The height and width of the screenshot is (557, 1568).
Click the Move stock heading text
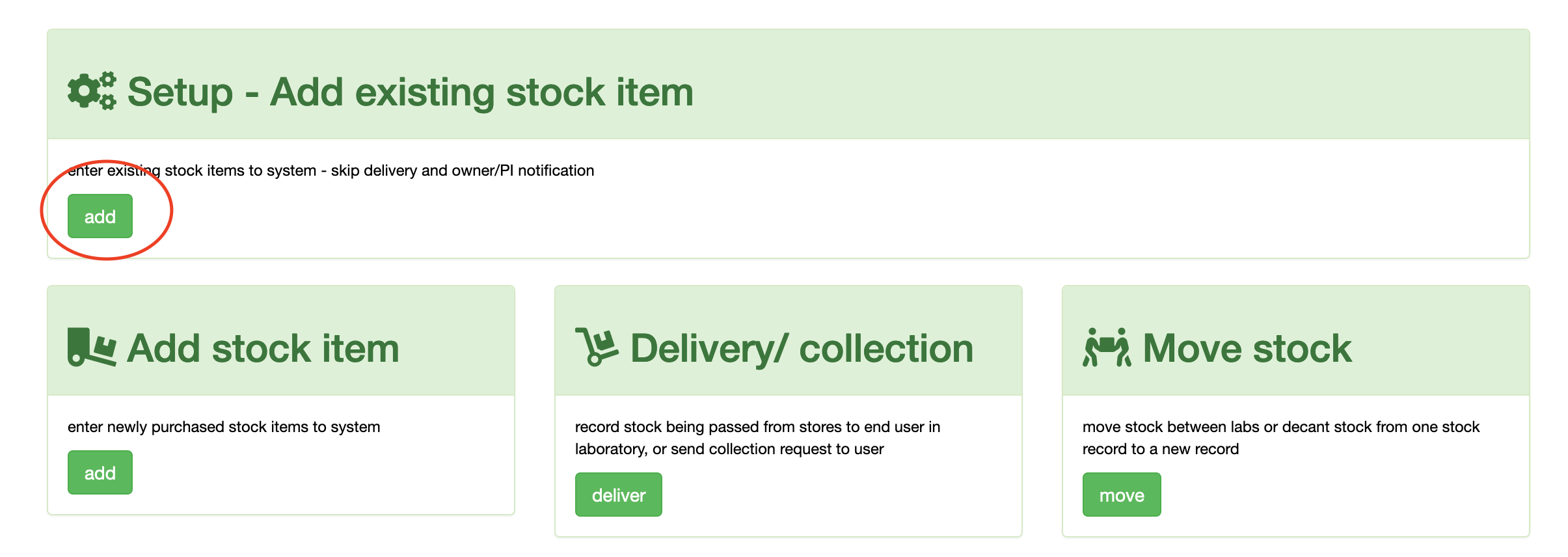click(x=1247, y=348)
